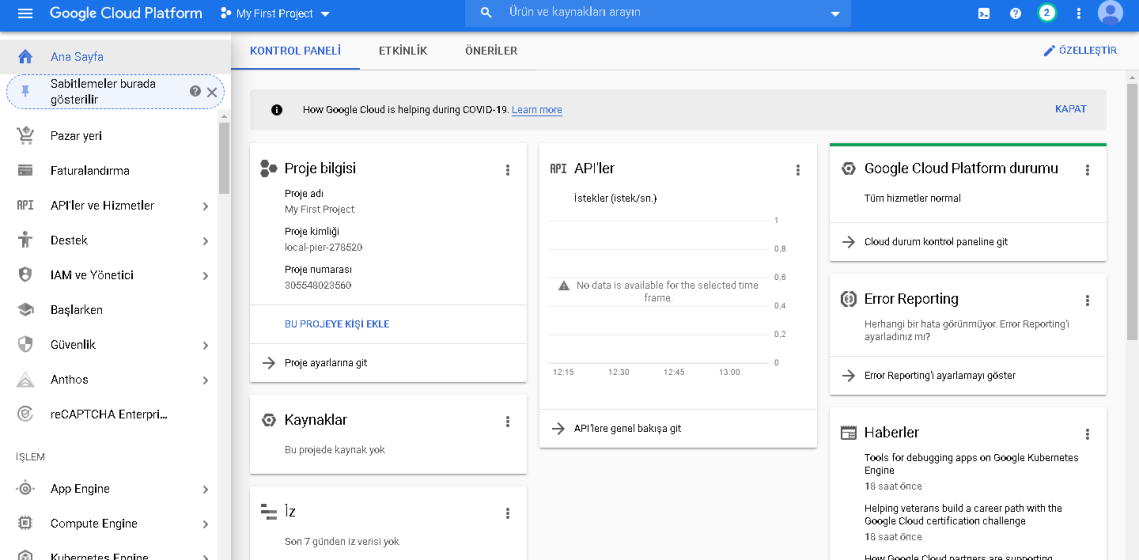1139x560 pixels.
Task: Open the top bar three-dot settings menu
Action: point(1079,14)
